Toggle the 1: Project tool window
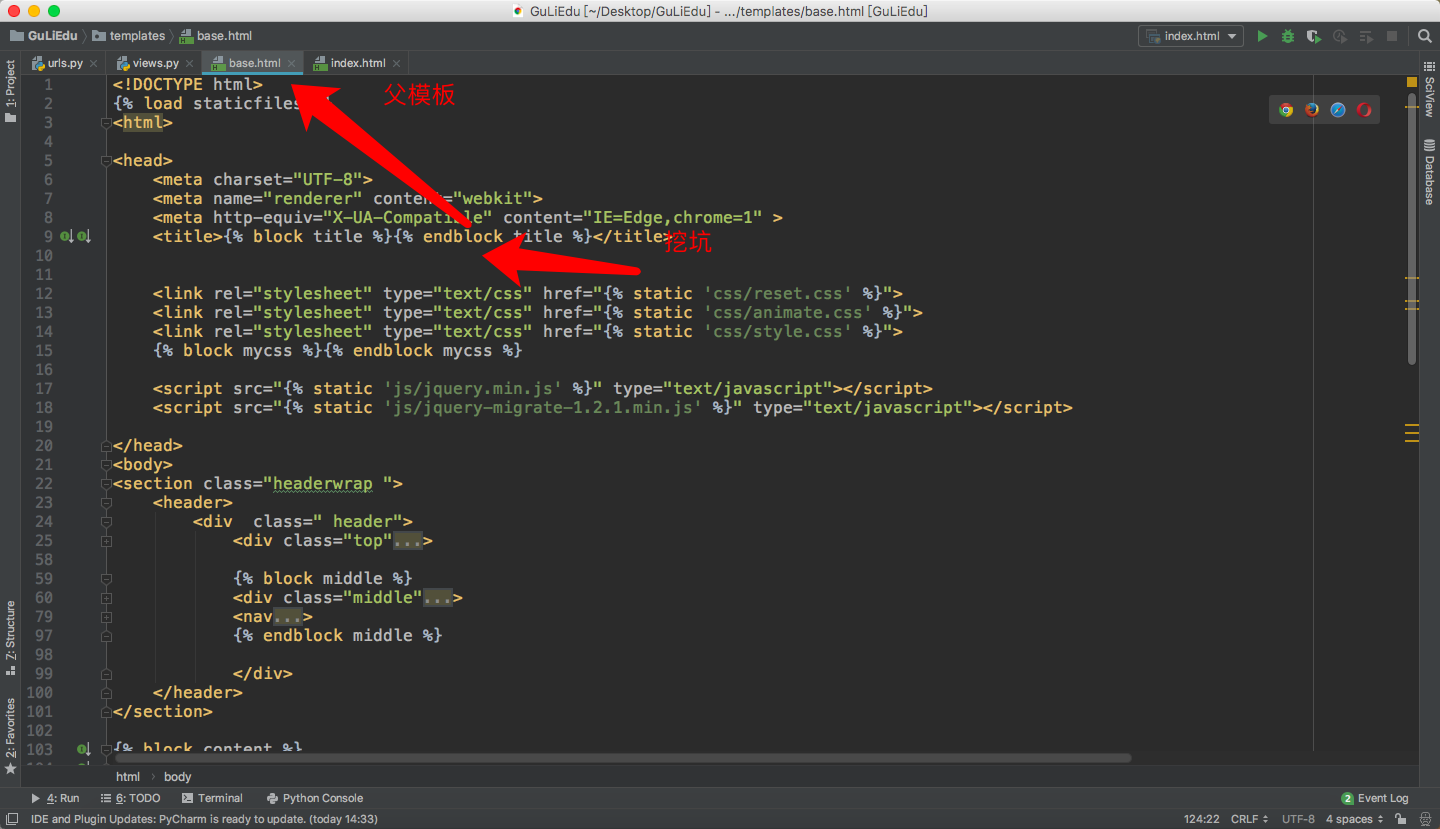This screenshot has height=829, width=1440. [x=10, y=91]
